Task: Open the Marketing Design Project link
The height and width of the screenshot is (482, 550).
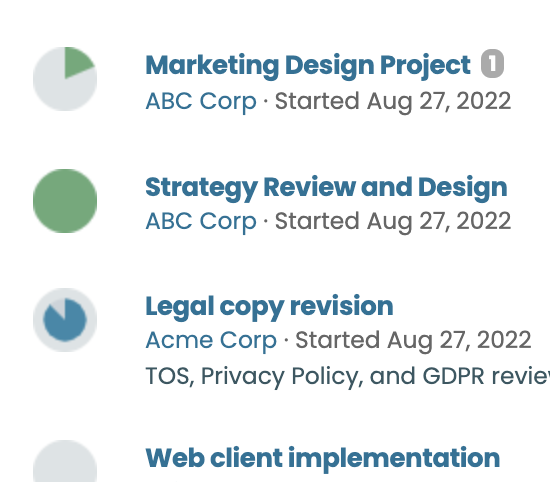Action: (308, 66)
